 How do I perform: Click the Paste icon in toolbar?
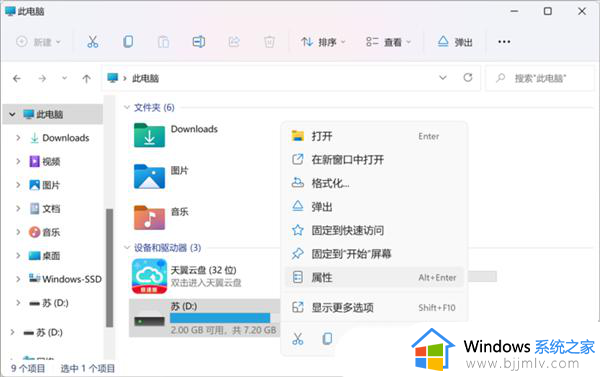pos(163,42)
